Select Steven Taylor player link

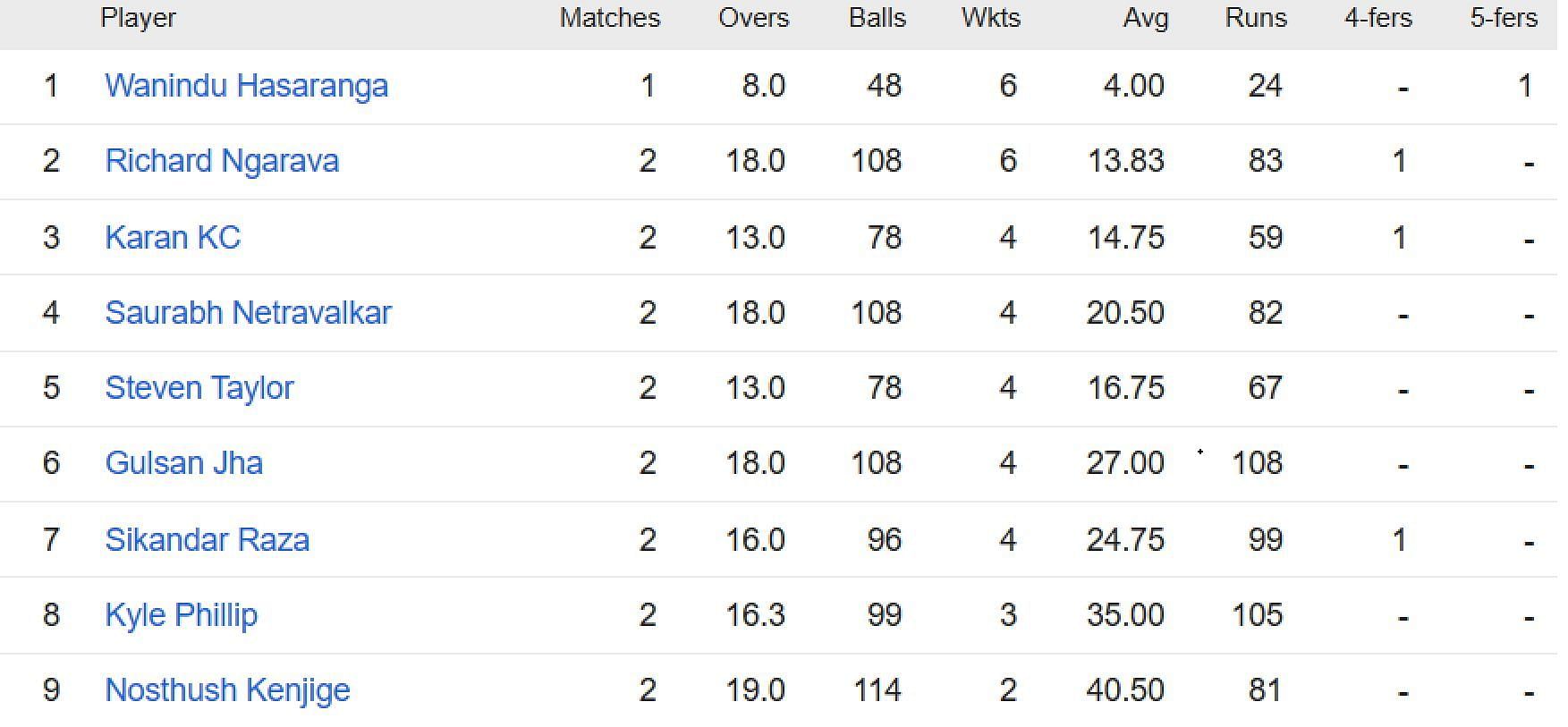[199, 388]
